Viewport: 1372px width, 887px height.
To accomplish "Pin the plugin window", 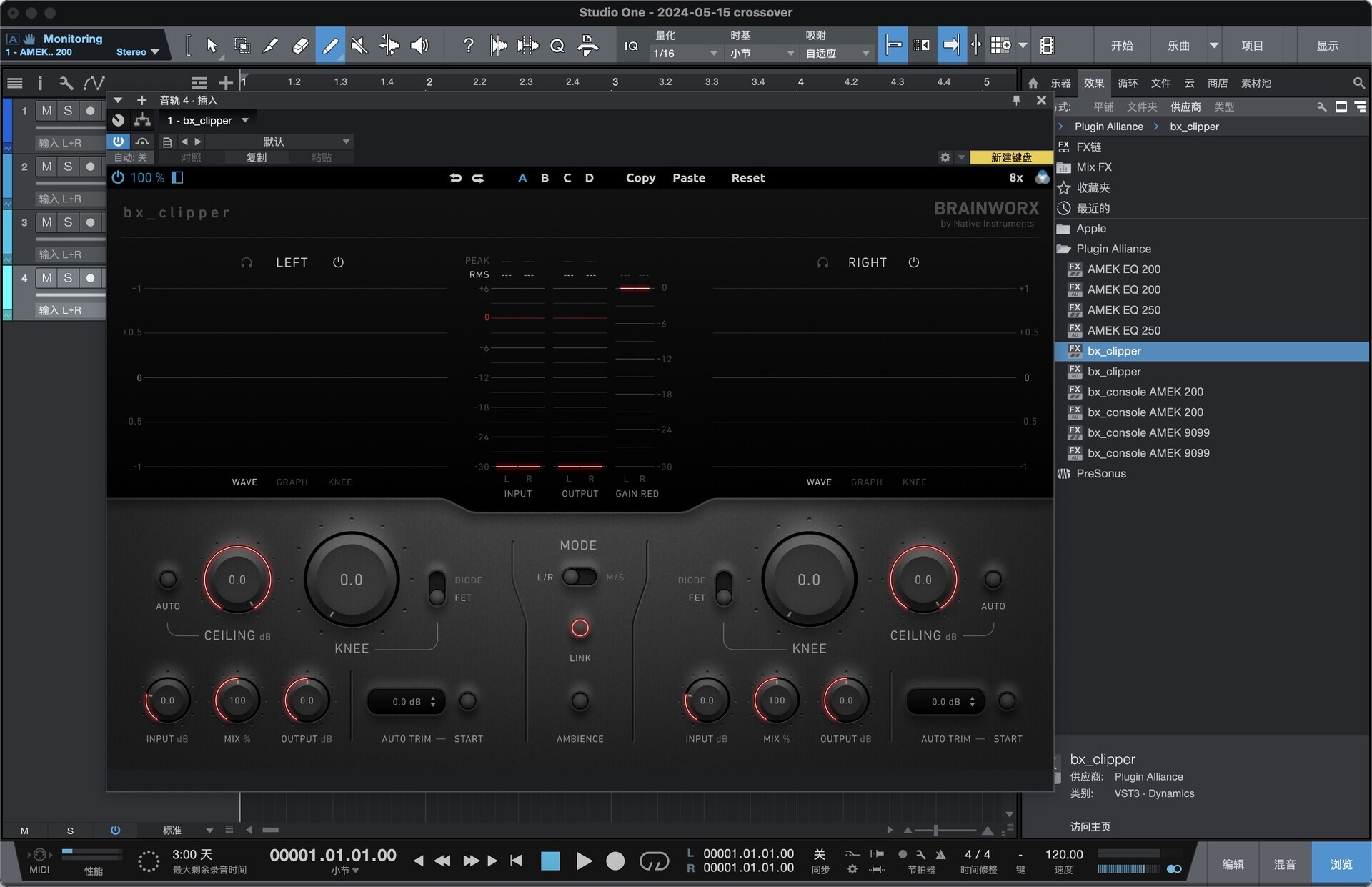I will coord(1016,101).
